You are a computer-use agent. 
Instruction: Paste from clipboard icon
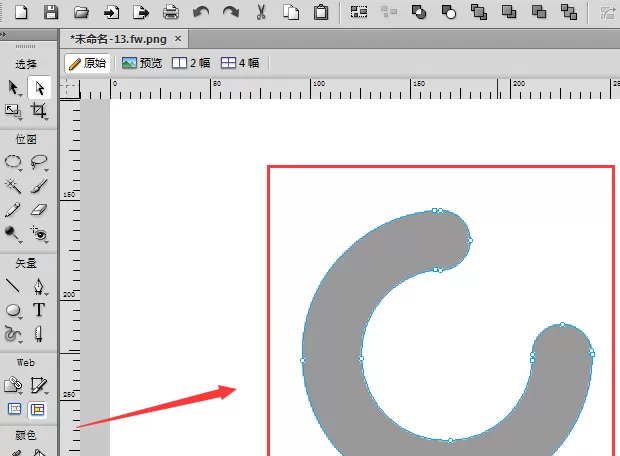[321, 12]
